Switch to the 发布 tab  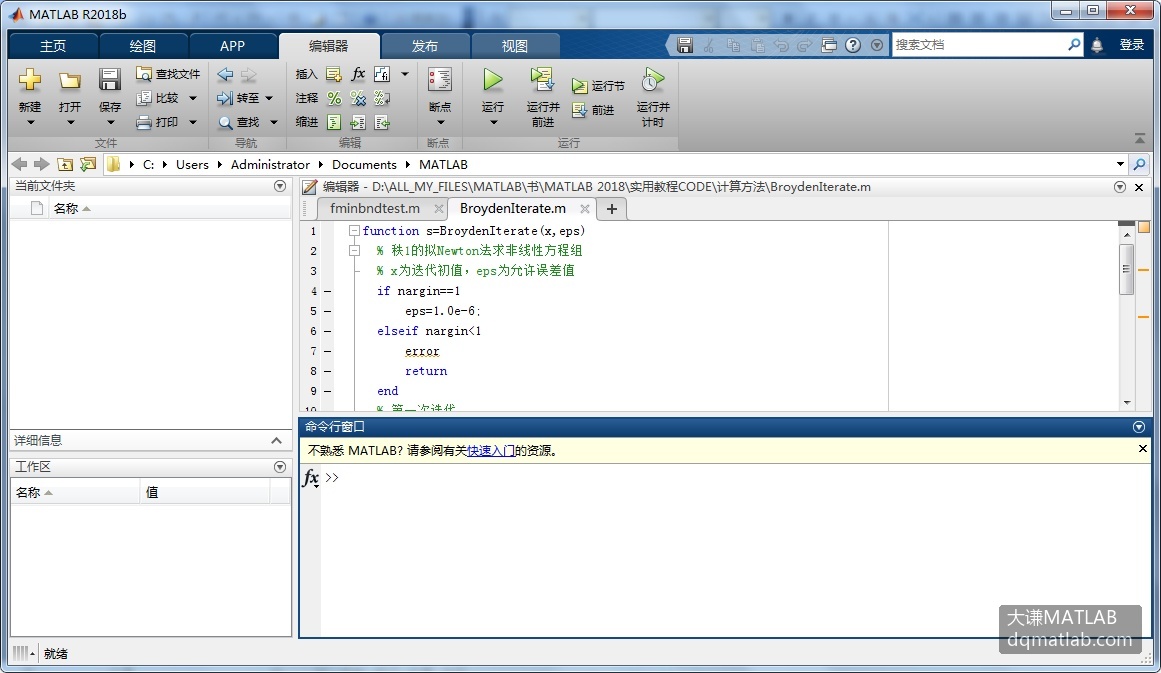(x=425, y=46)
